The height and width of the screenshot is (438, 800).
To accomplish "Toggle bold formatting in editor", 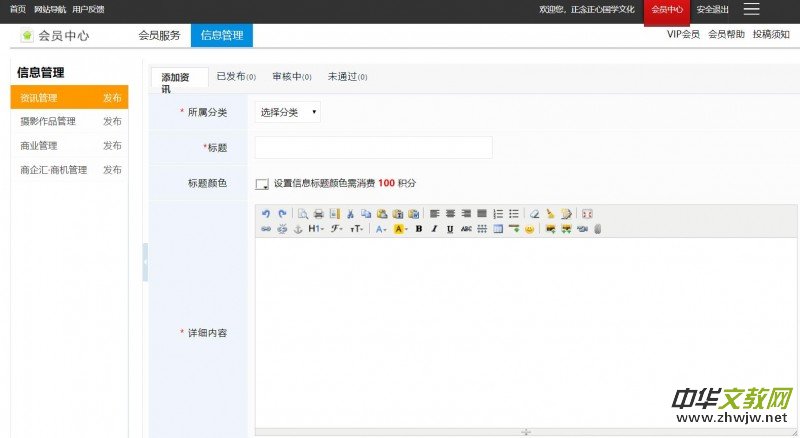I will click(x=419, y=229).
